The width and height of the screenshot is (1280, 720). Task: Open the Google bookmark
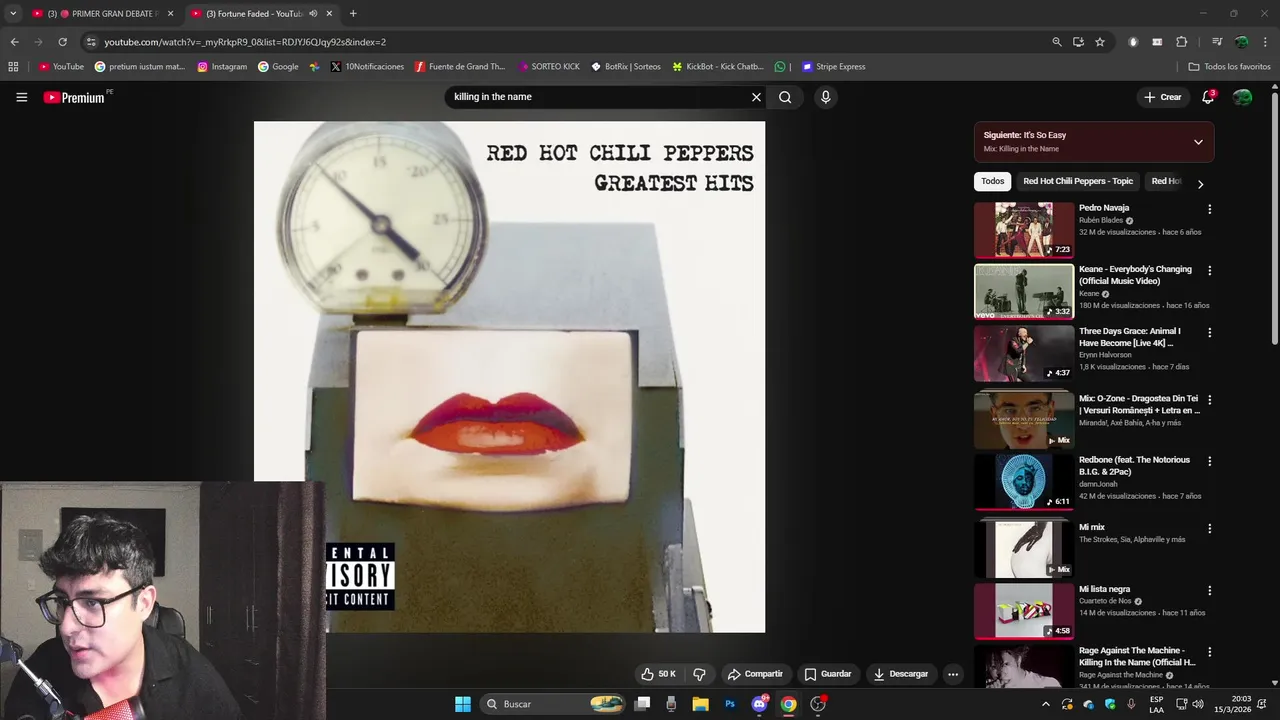278,67
